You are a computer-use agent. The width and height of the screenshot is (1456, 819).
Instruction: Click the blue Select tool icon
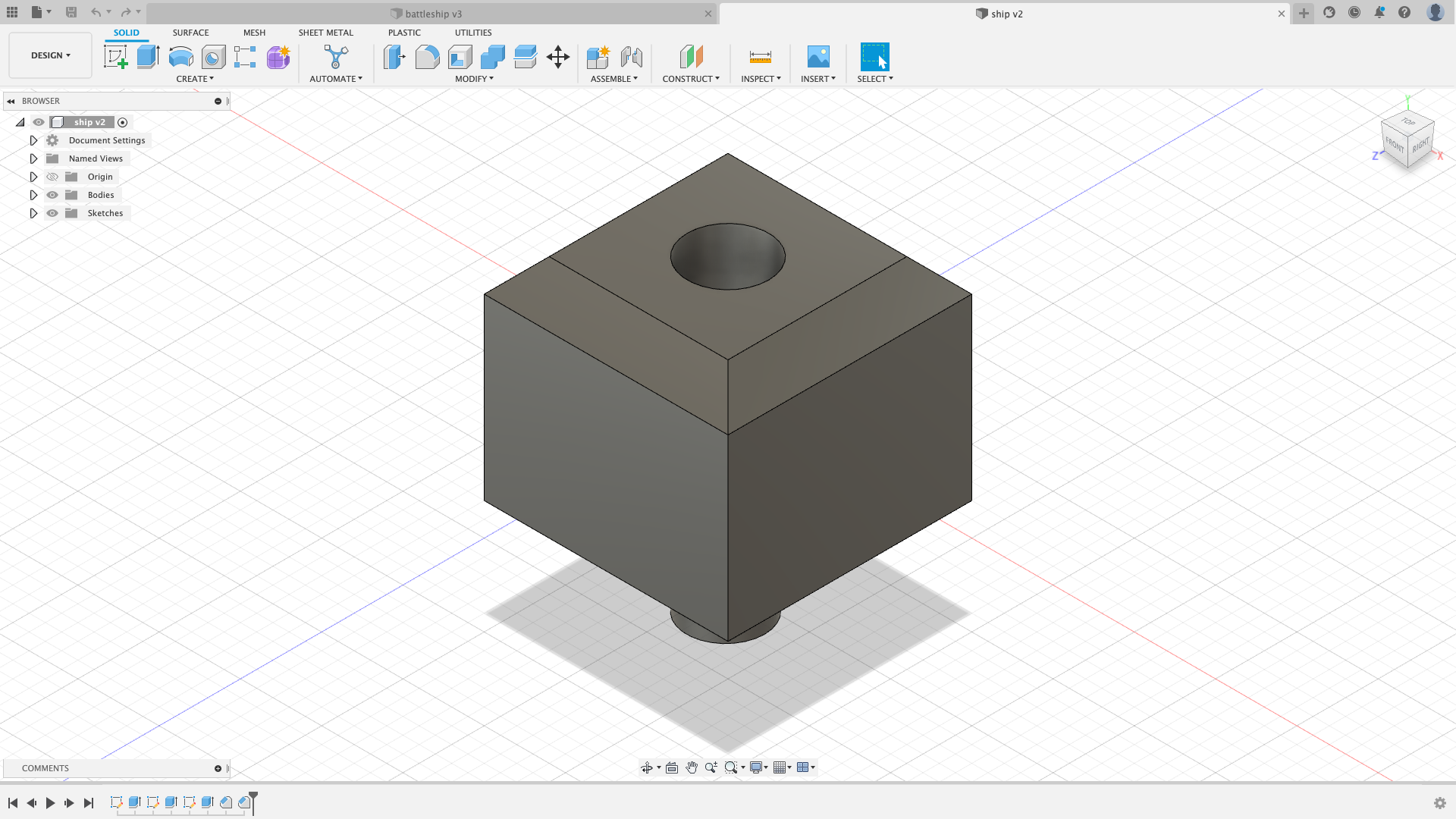pyautogui.click(x=875, y=57)
